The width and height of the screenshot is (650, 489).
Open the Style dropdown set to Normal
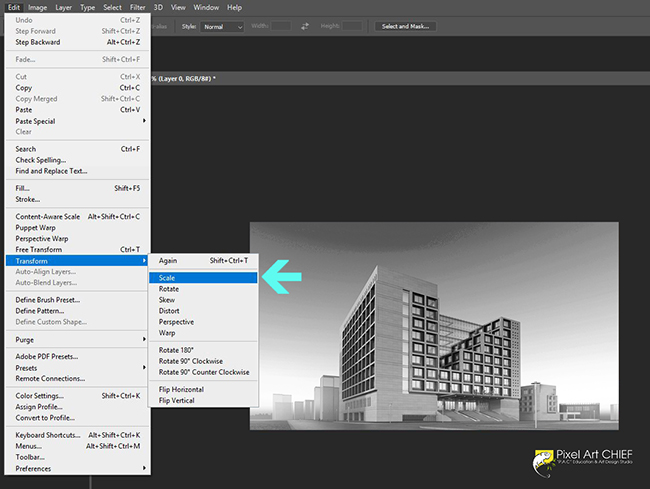pos(222,27)
